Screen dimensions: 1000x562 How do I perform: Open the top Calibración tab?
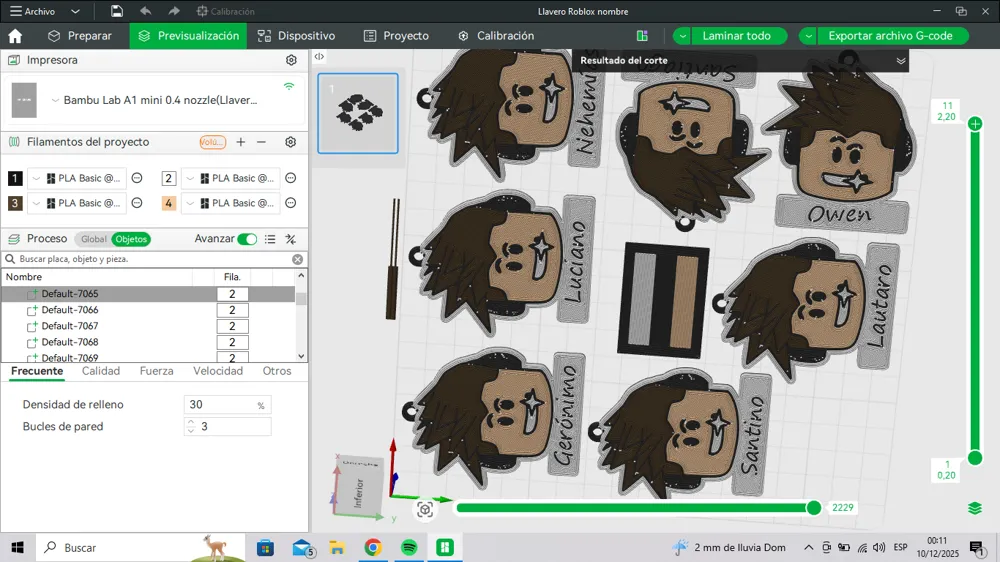(x=496, y=36)
